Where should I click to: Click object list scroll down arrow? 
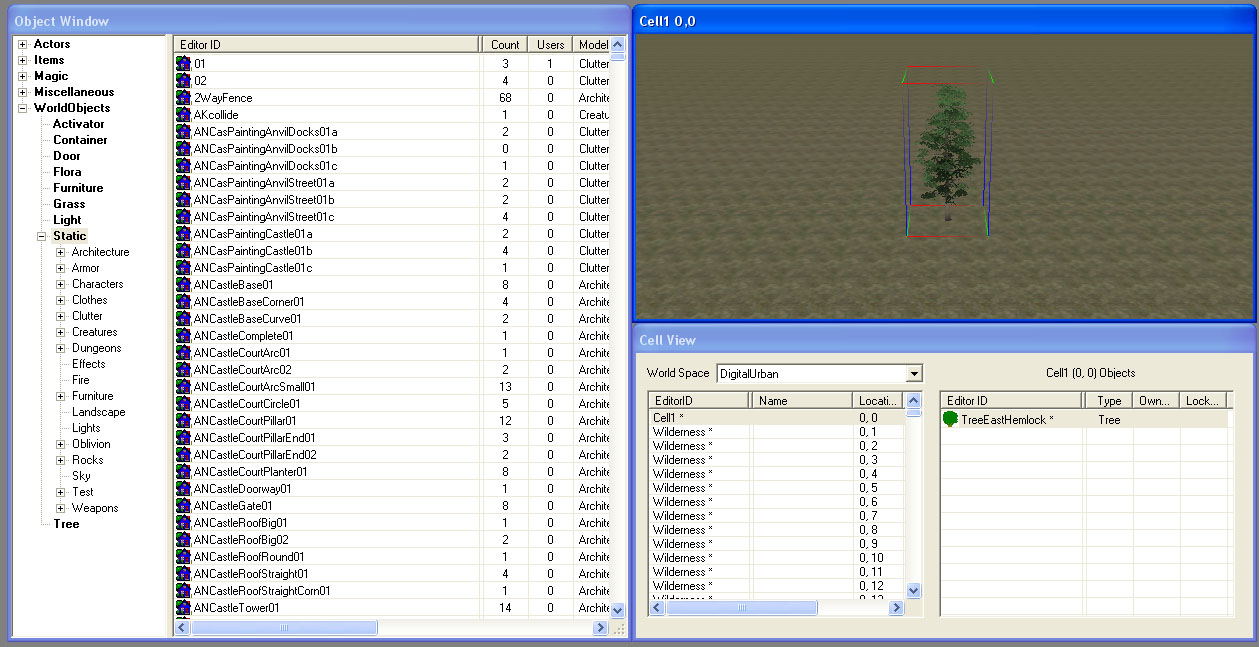[617, 609]
